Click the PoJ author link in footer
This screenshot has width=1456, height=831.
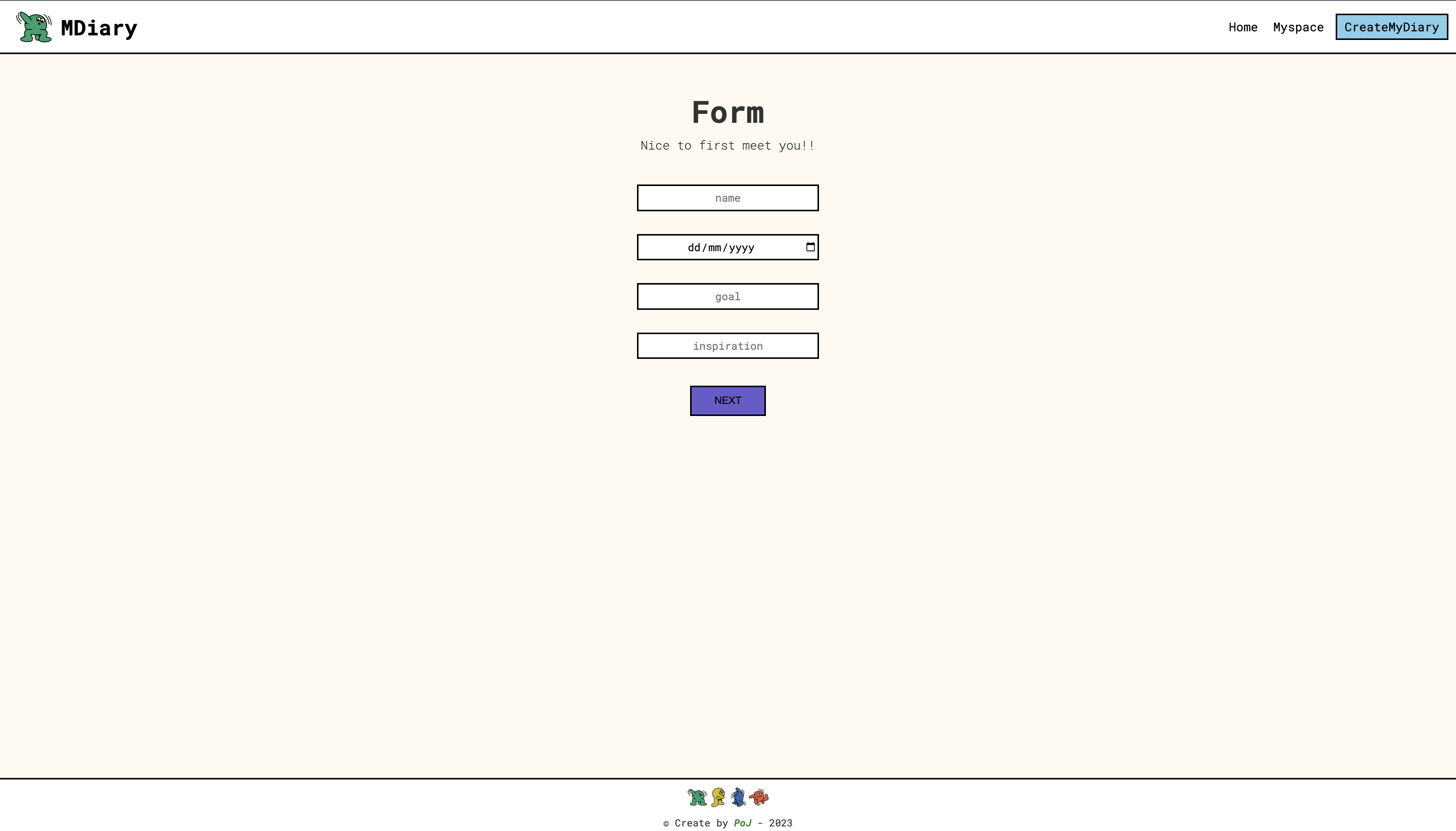[742, 823]
